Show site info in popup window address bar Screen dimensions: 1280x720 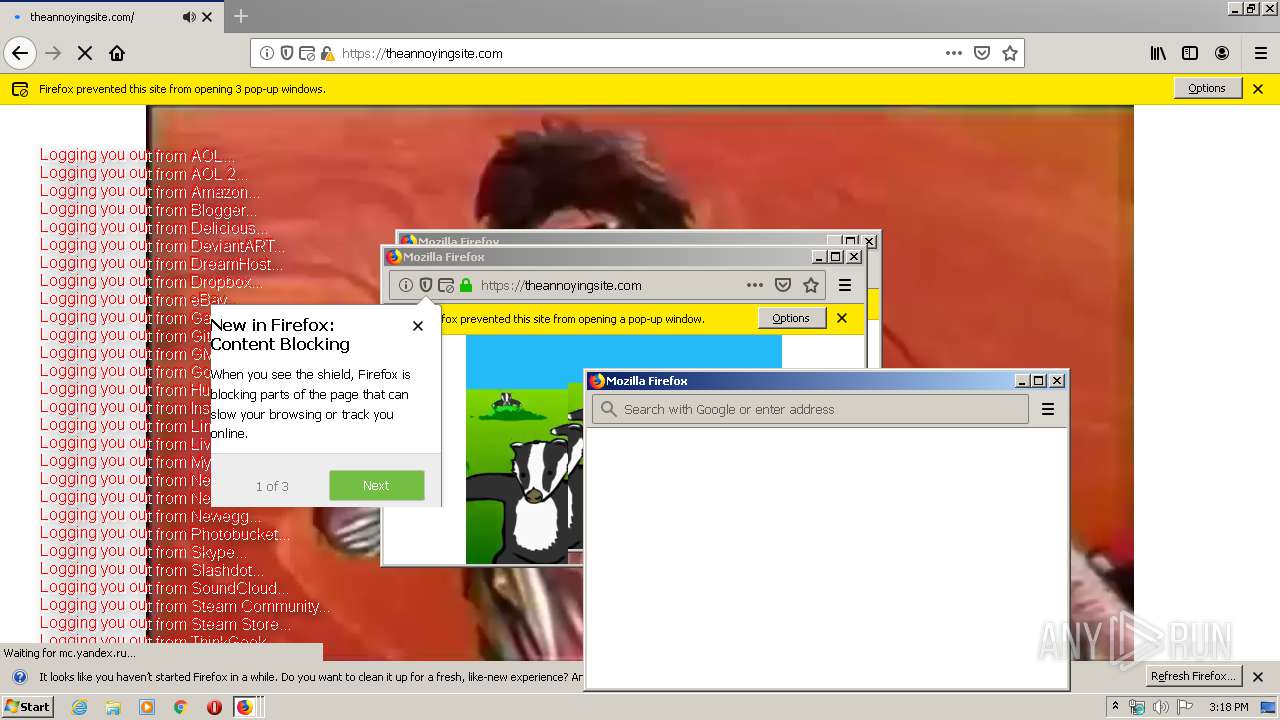(406, 285)
